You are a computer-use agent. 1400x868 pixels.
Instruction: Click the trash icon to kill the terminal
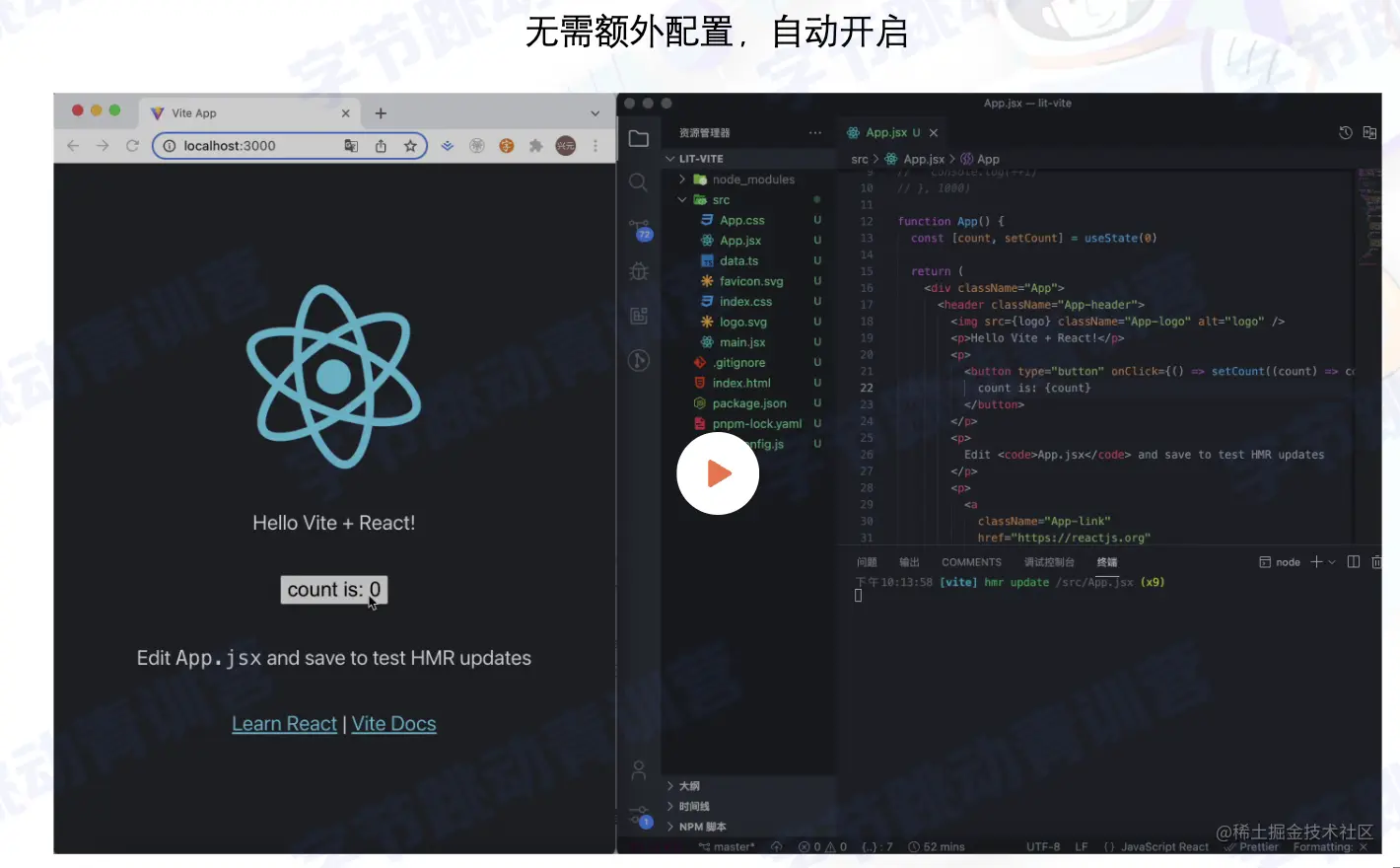[1377, 561]
